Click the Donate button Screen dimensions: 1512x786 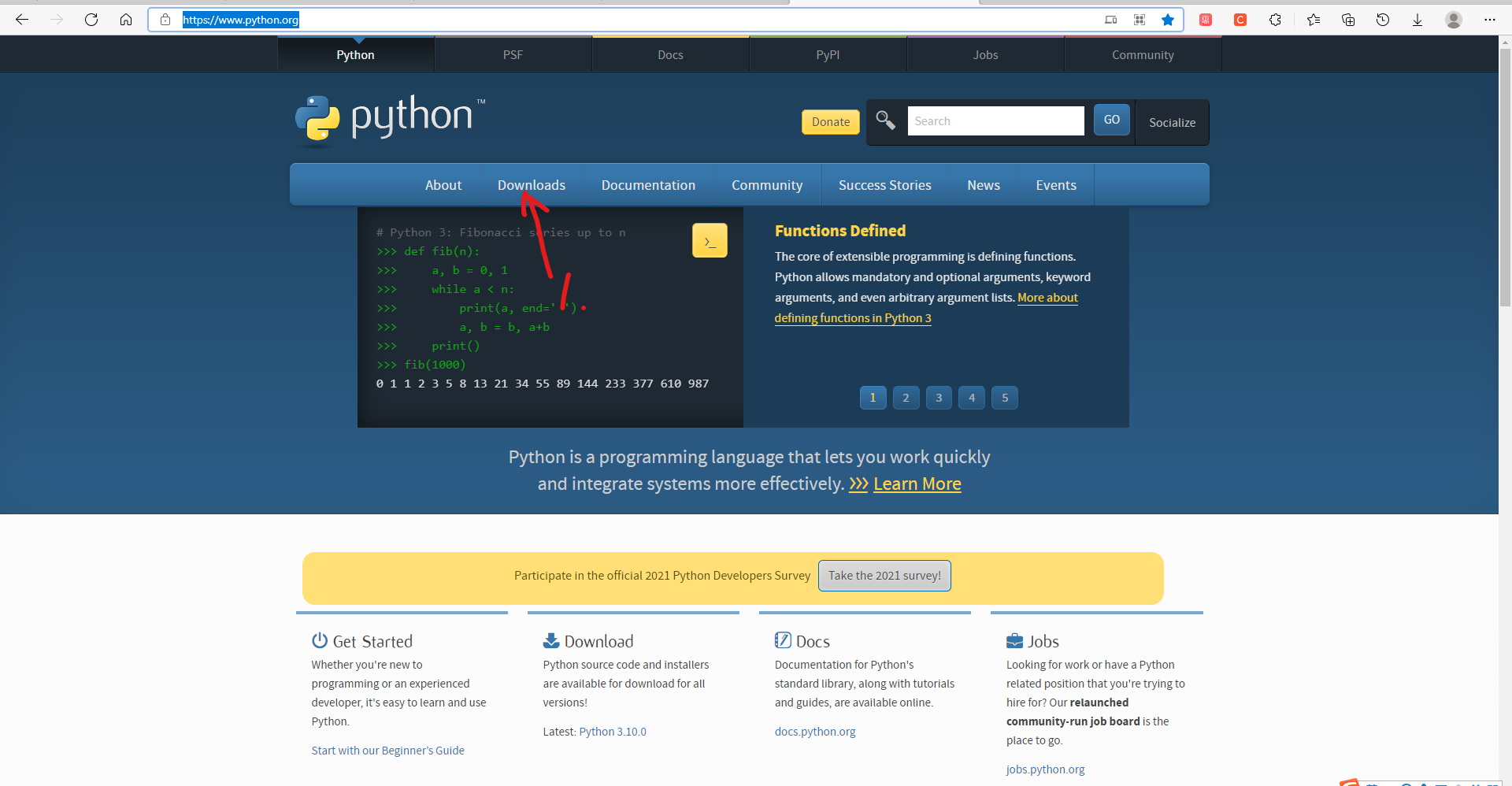[831, 122]
